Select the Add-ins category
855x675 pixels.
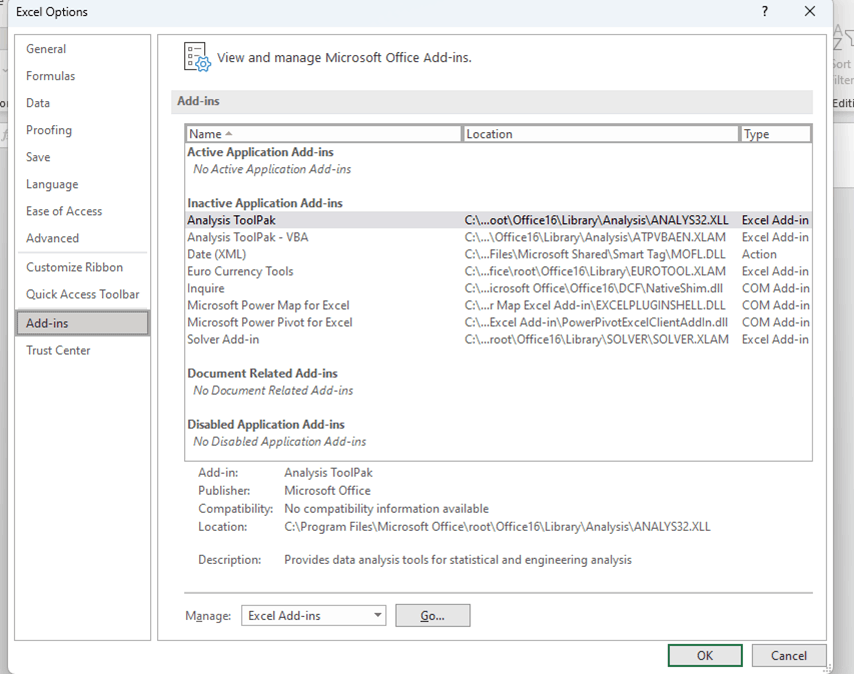pyautogui.click(x=82, y=323)
